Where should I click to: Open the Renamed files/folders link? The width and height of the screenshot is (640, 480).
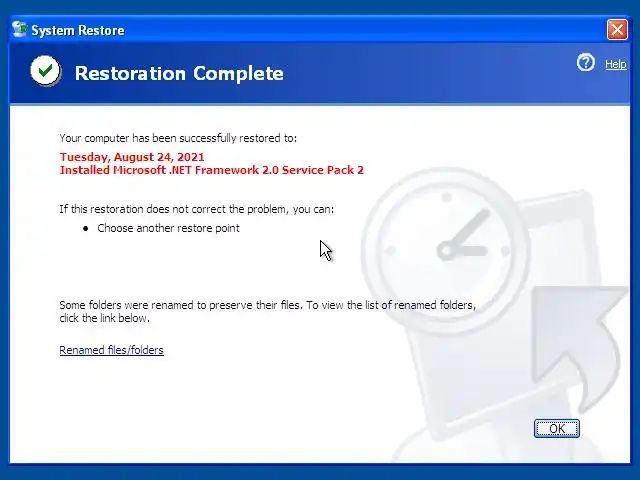point(111,350)
